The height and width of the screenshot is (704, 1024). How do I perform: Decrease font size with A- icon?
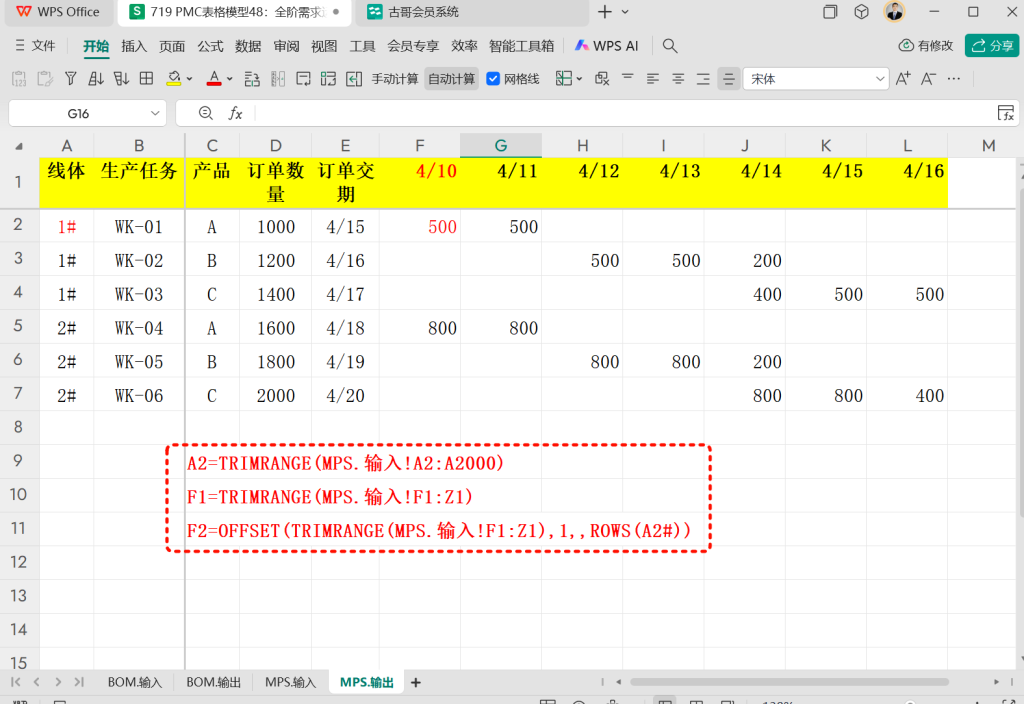(x=928, y=79)
